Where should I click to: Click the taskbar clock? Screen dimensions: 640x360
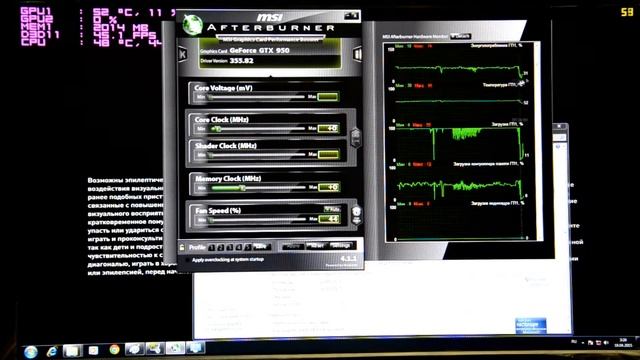(x=623, y=342)
